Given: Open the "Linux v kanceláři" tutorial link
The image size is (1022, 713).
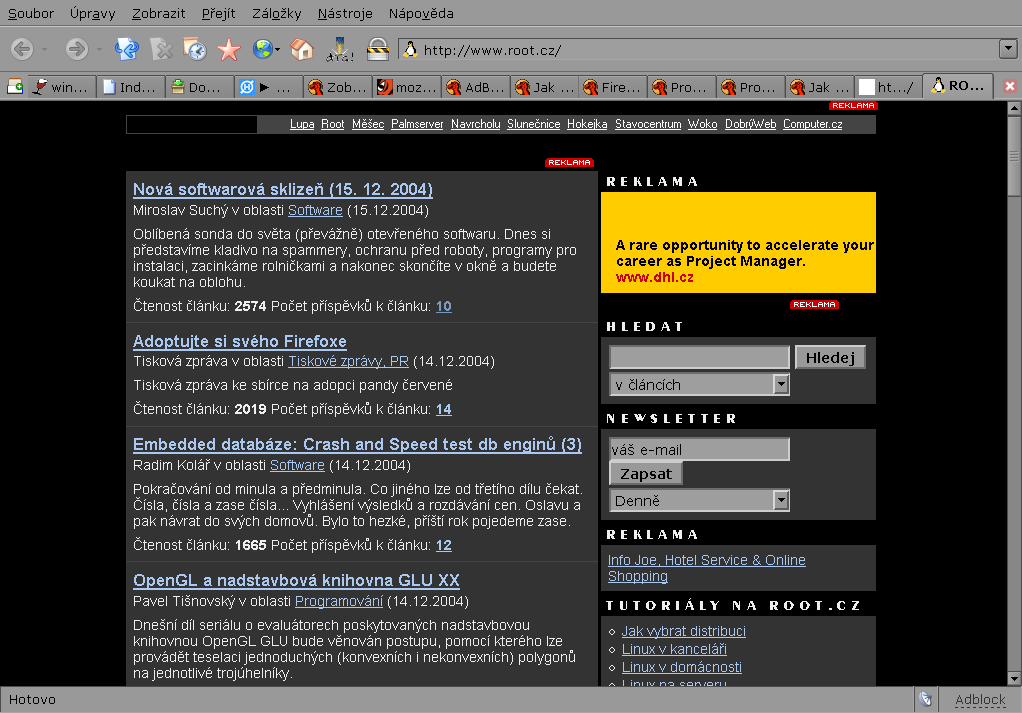Looking at the screenshot, I should click(x=674, y=649).
